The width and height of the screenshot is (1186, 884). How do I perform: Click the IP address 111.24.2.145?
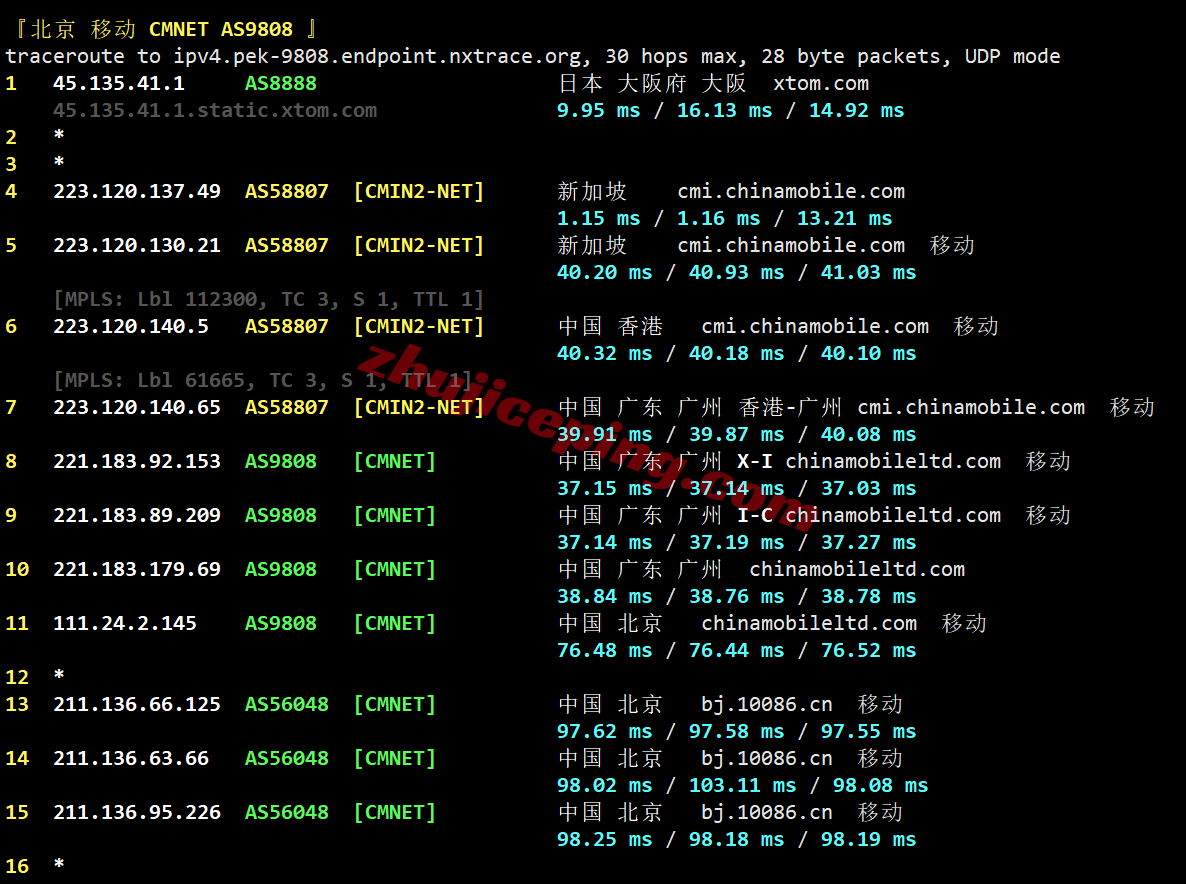point(125,624)
